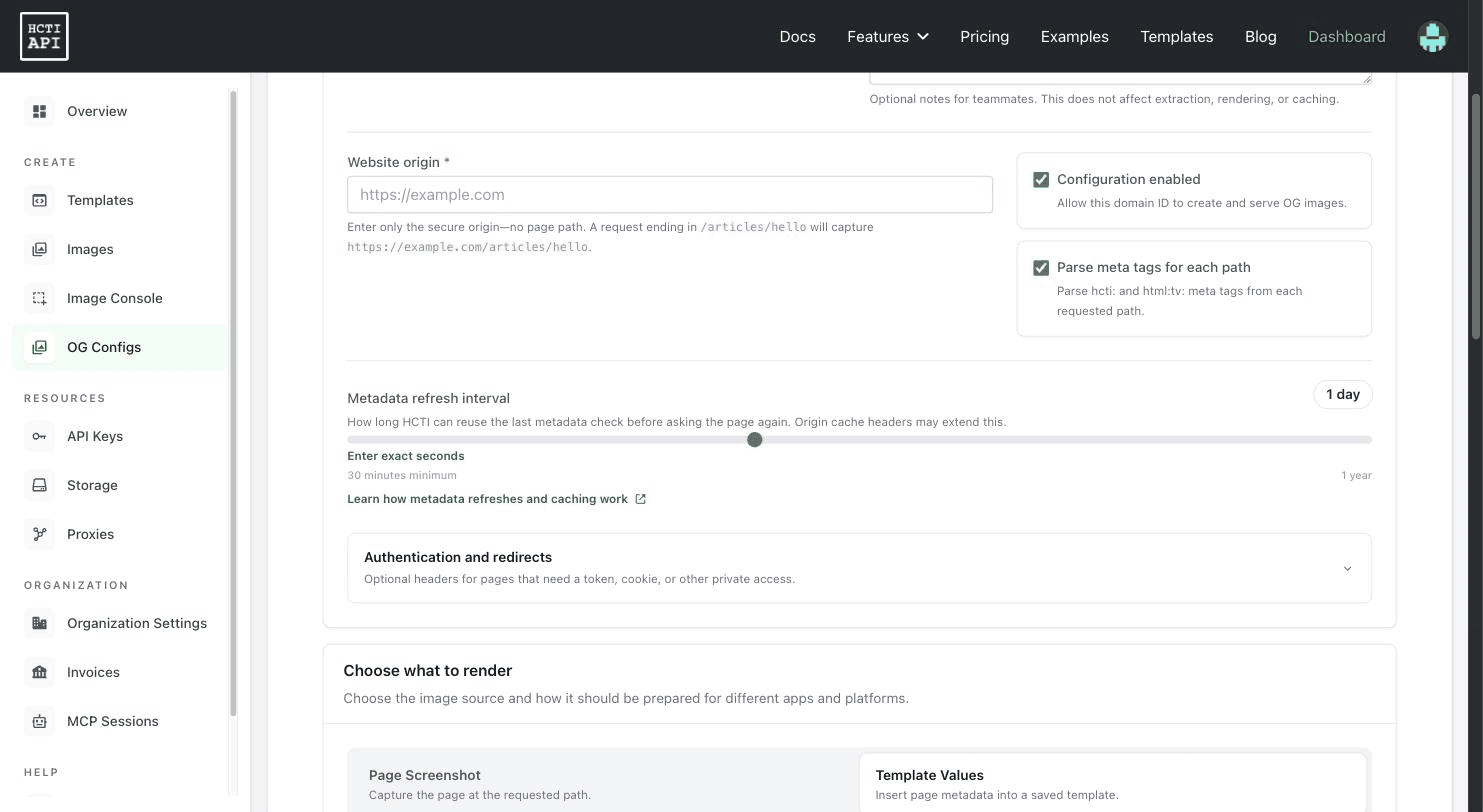Image resolution: width=1483 pixels, height=812 pixels.
Task: Click Enter exact seconds link
Action: tap(405, 456)
